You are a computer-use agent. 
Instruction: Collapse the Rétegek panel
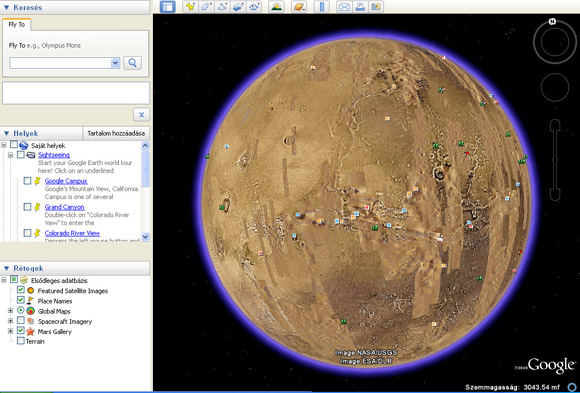[x=6, y=268]
